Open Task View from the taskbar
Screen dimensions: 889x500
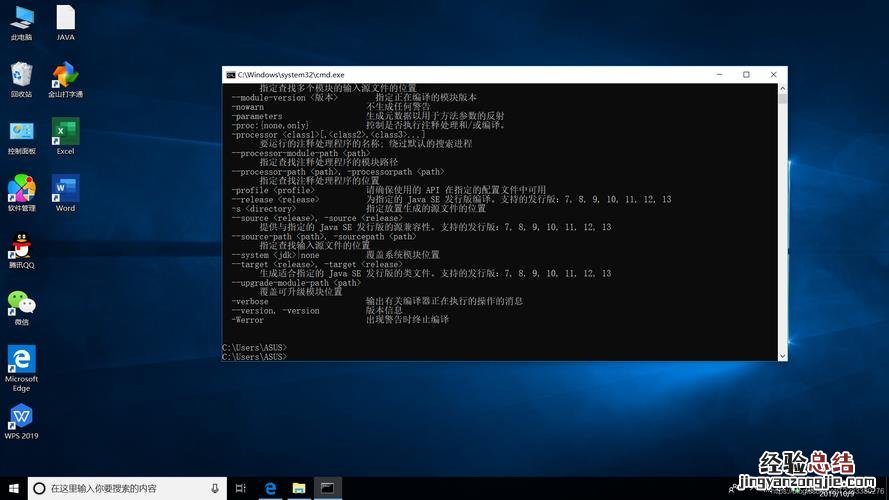point(241,488)
